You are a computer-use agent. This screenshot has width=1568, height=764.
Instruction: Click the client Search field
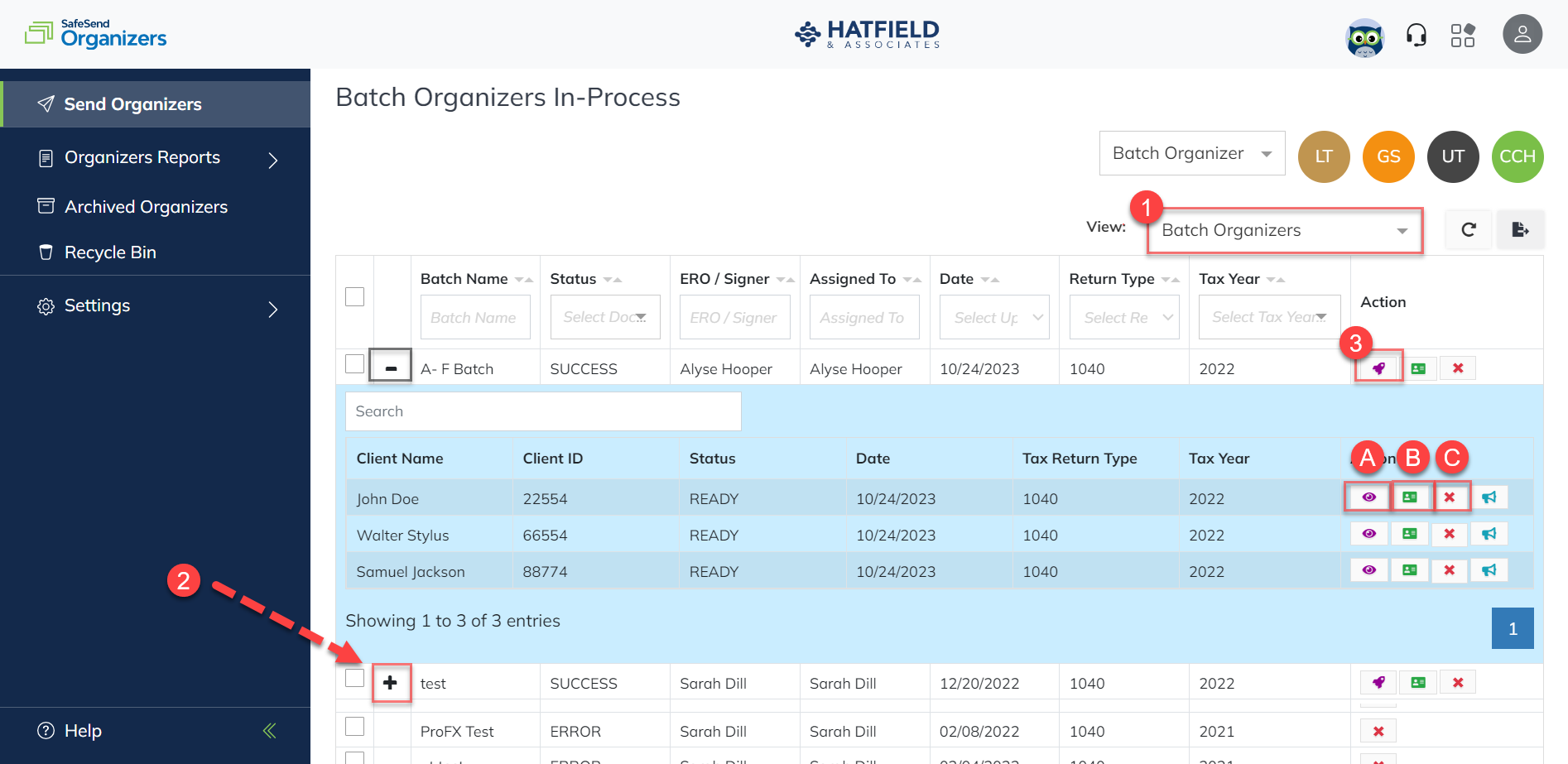point(543,411)
